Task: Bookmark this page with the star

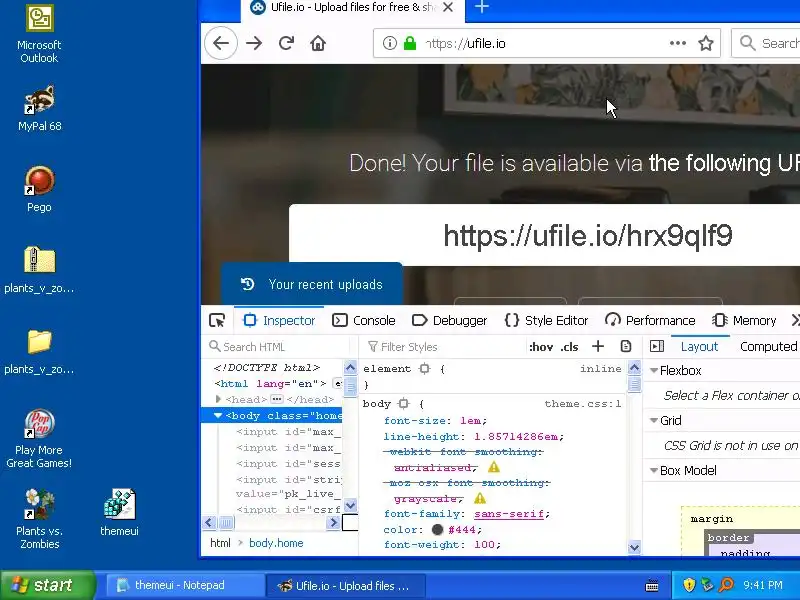Action: tap(706, 43)
